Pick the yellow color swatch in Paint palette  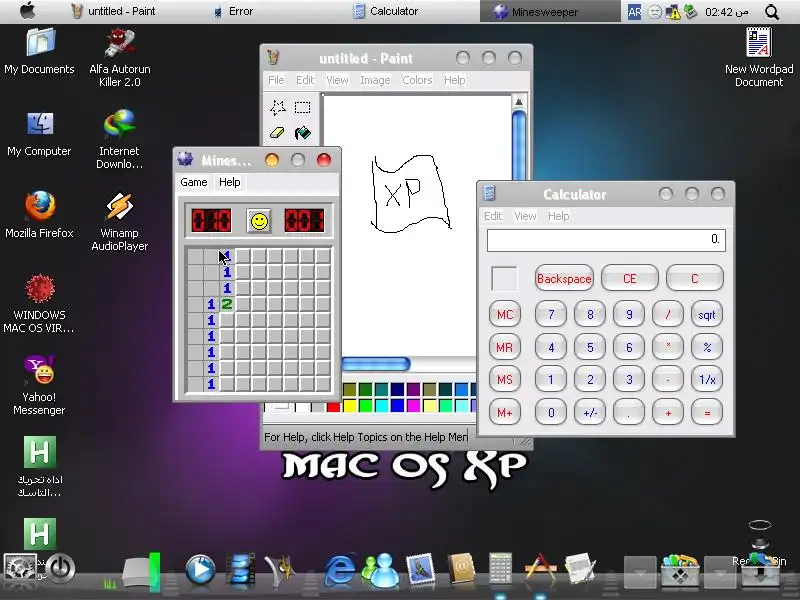coord(349,406)
